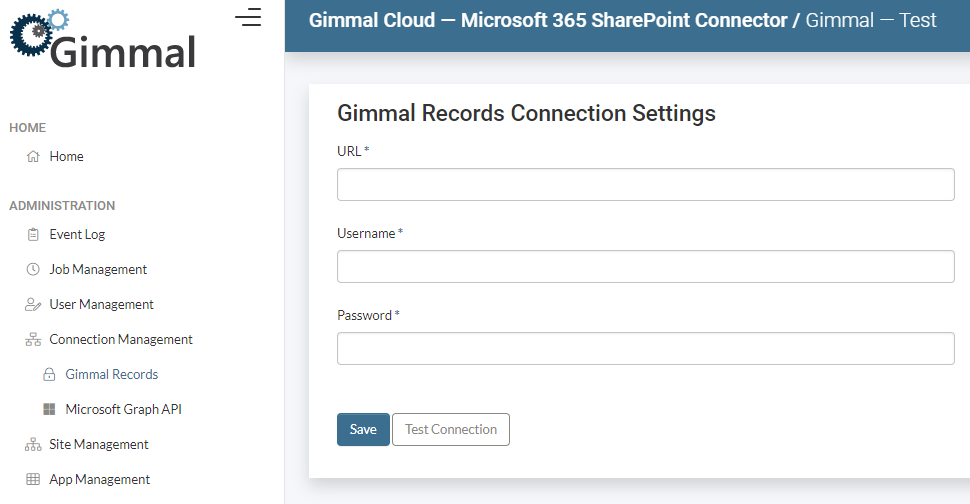970x504 pixels.
Task: Collapse the Connection Management menu
Action: coord(120,340)
